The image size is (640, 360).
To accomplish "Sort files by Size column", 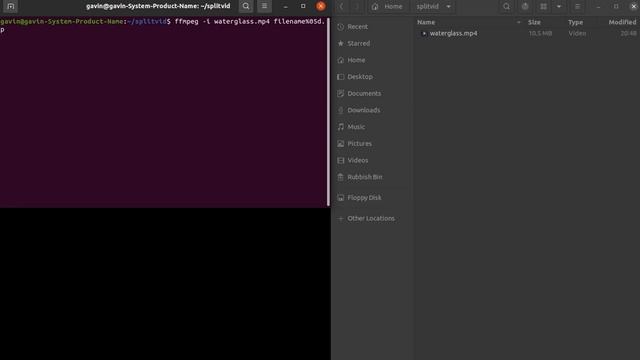I will (x=534, y=22).
